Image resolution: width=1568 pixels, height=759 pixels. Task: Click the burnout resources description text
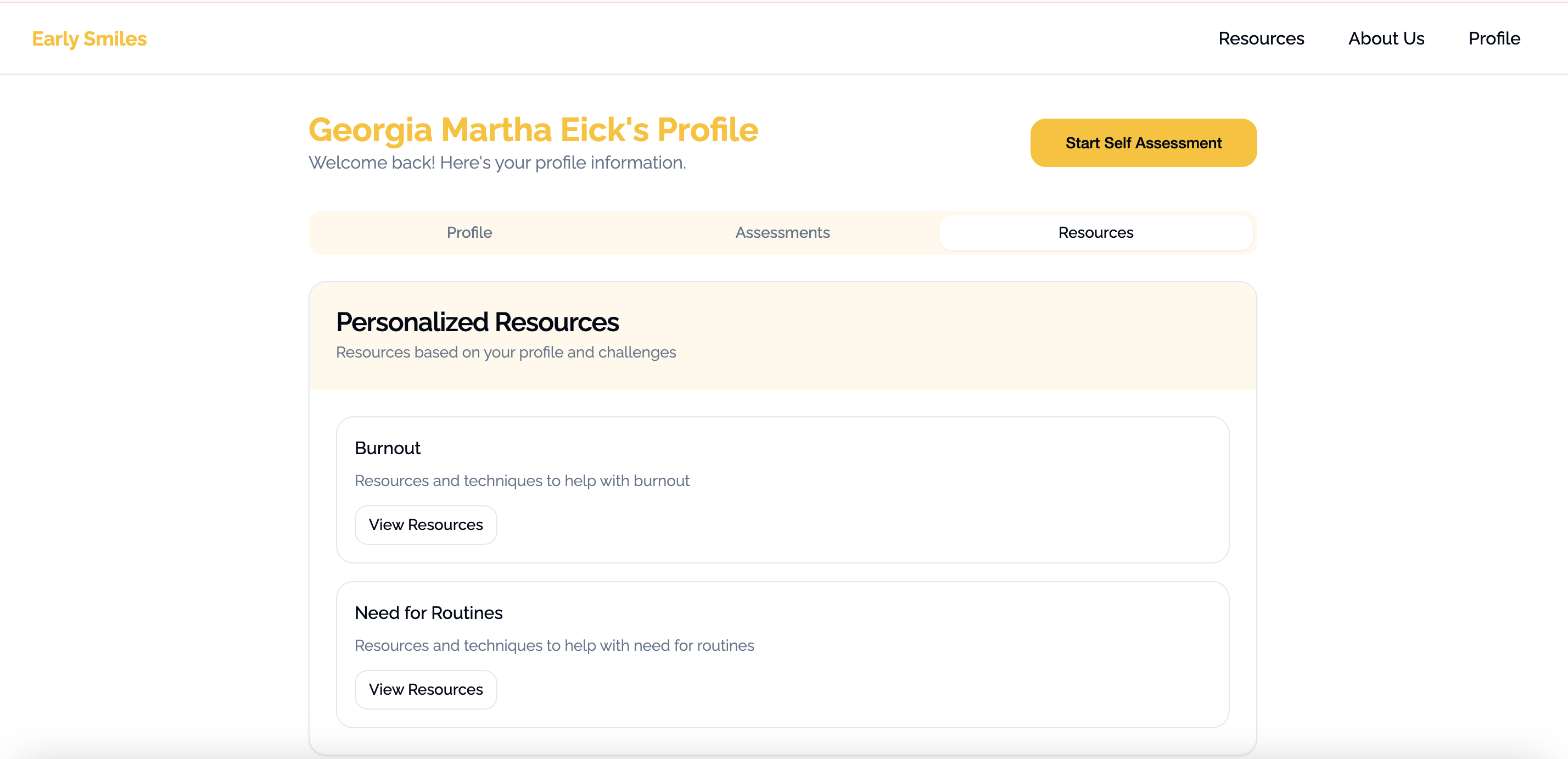coord(522,481)
